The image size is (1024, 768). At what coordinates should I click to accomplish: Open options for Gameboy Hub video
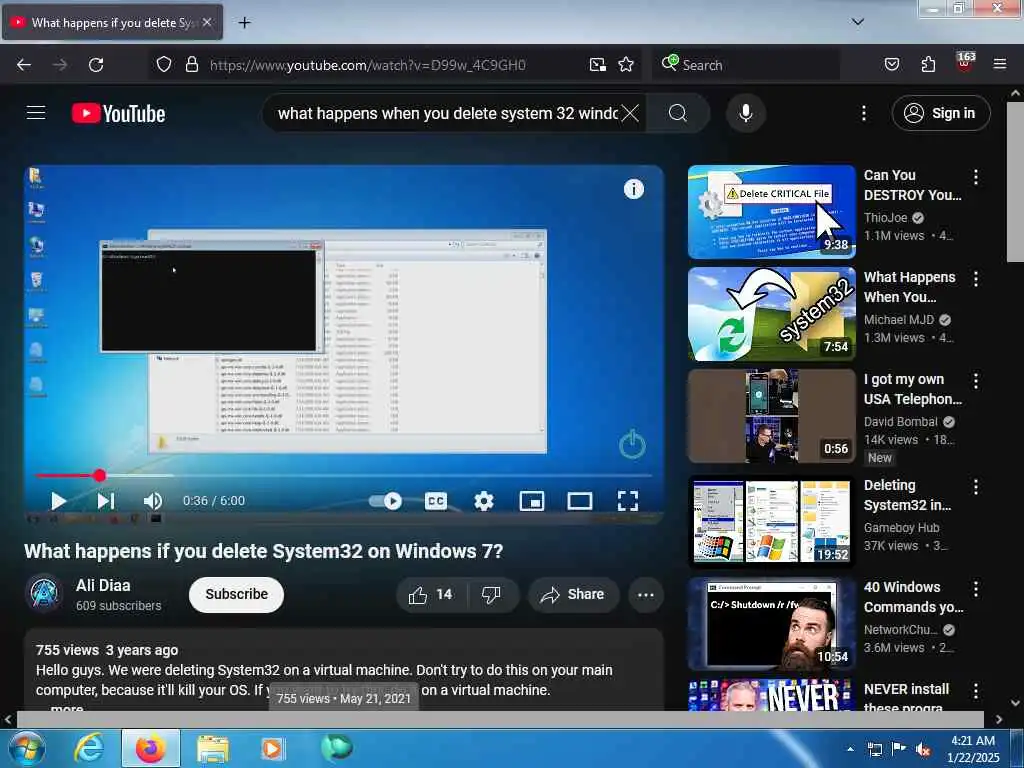coord(976,487)
